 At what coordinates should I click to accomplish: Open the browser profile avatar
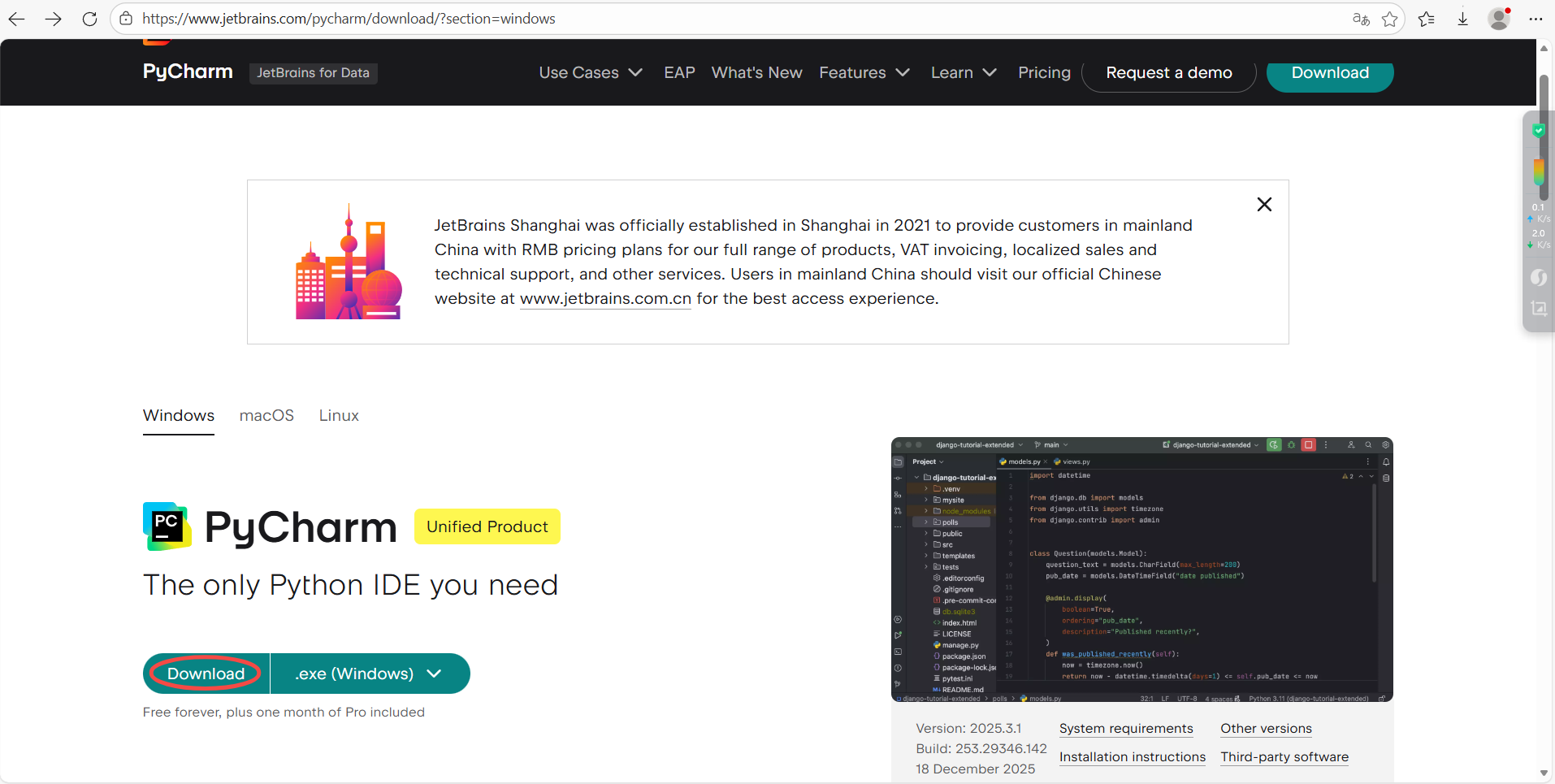pos(1499,19)
